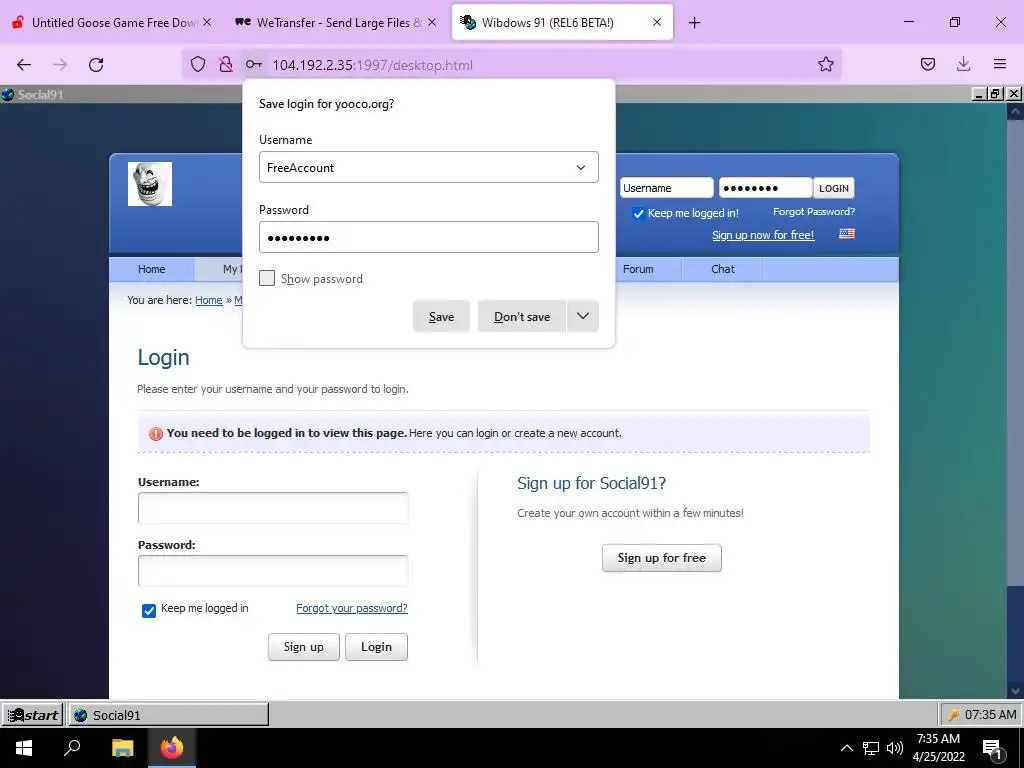
Task: Click the Social91 scrollbar up arrow
Action: point(1015,112)
